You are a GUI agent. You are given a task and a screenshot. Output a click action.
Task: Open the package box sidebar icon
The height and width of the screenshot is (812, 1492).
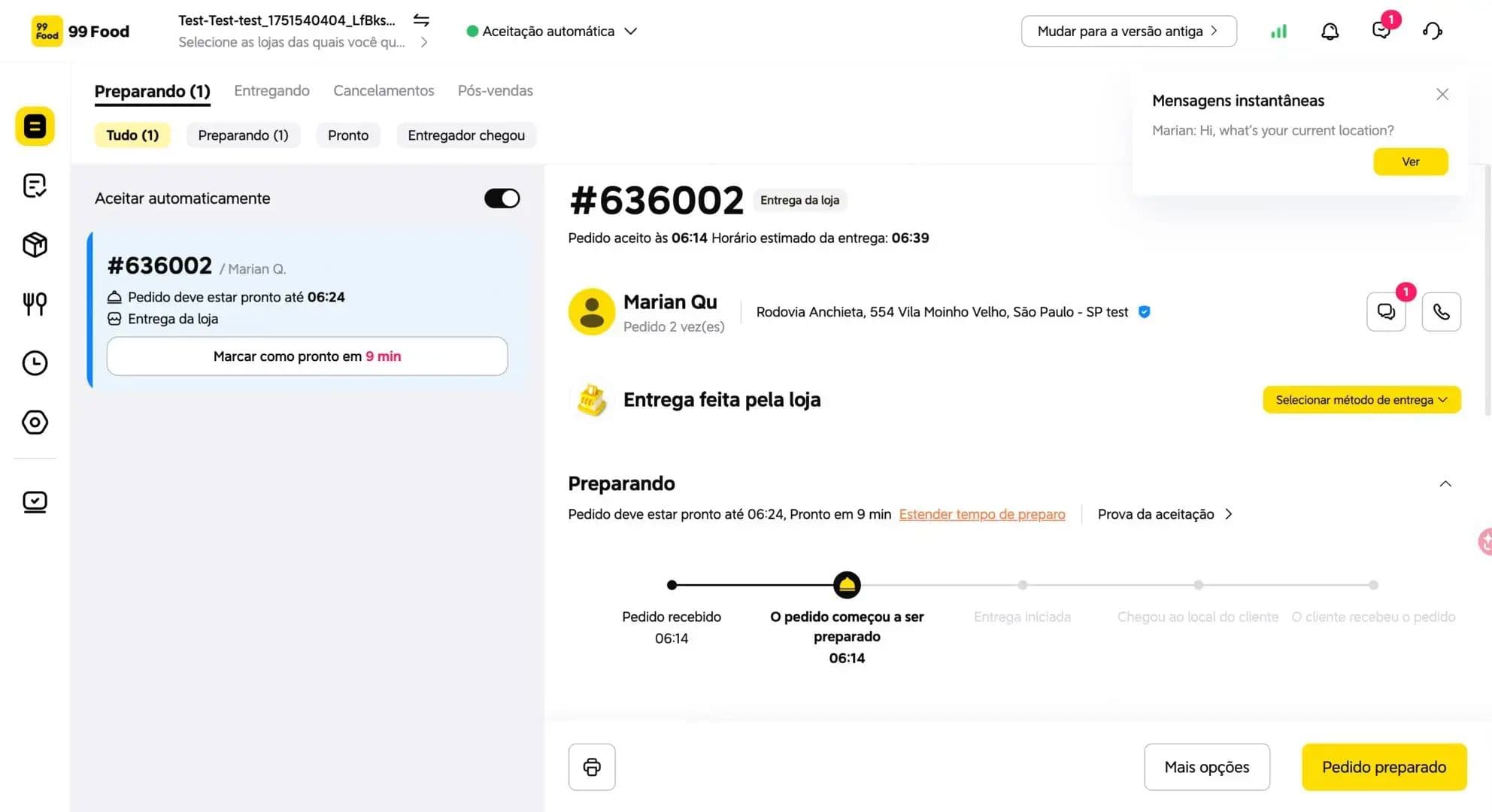35,245
